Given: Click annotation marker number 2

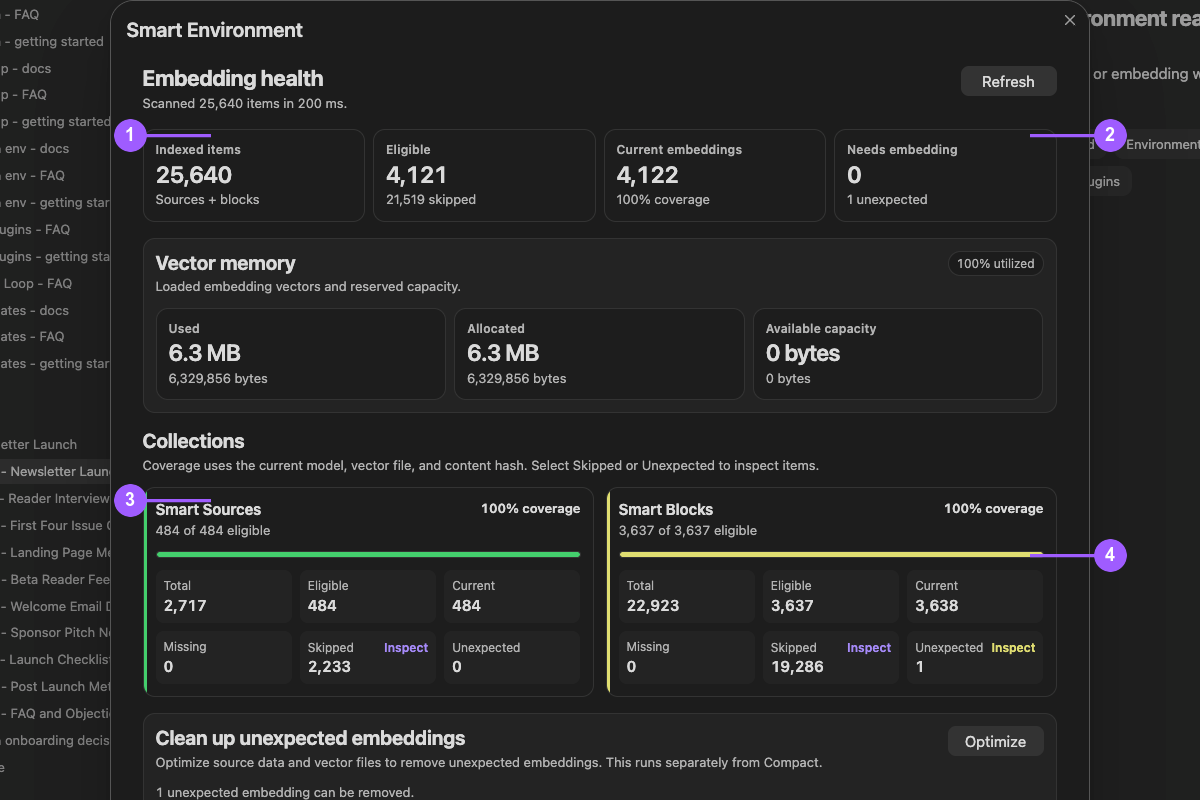Looking at the screenshot, I should 1111,135.
